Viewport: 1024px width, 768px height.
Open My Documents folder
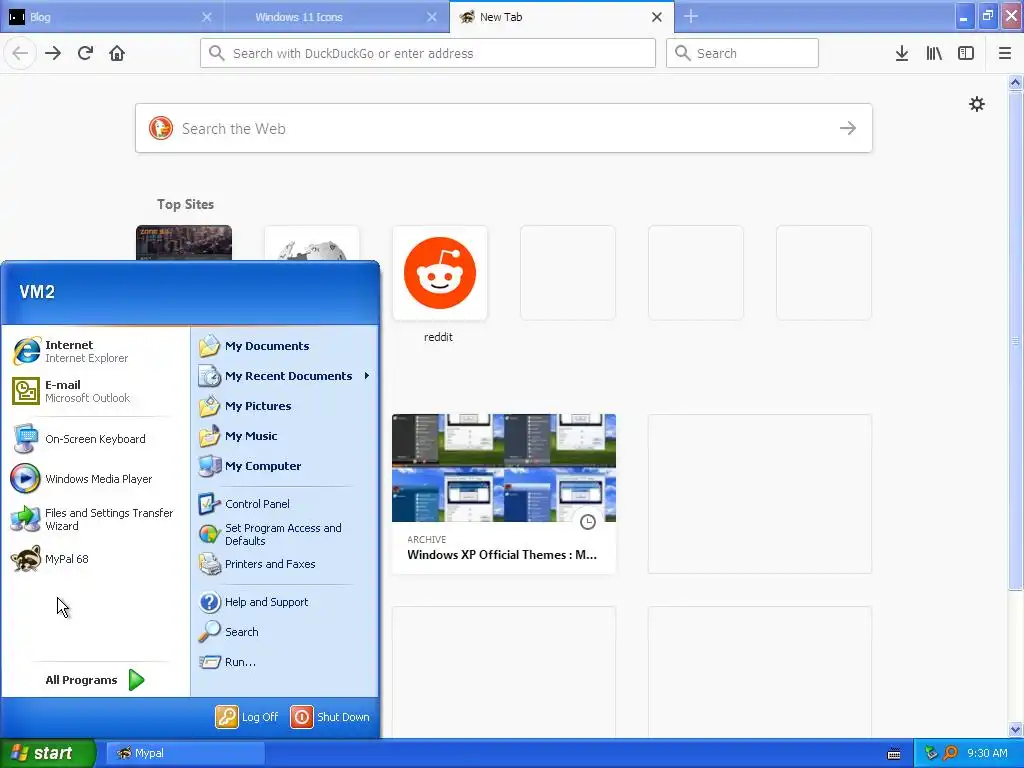[x=254, y=346]
